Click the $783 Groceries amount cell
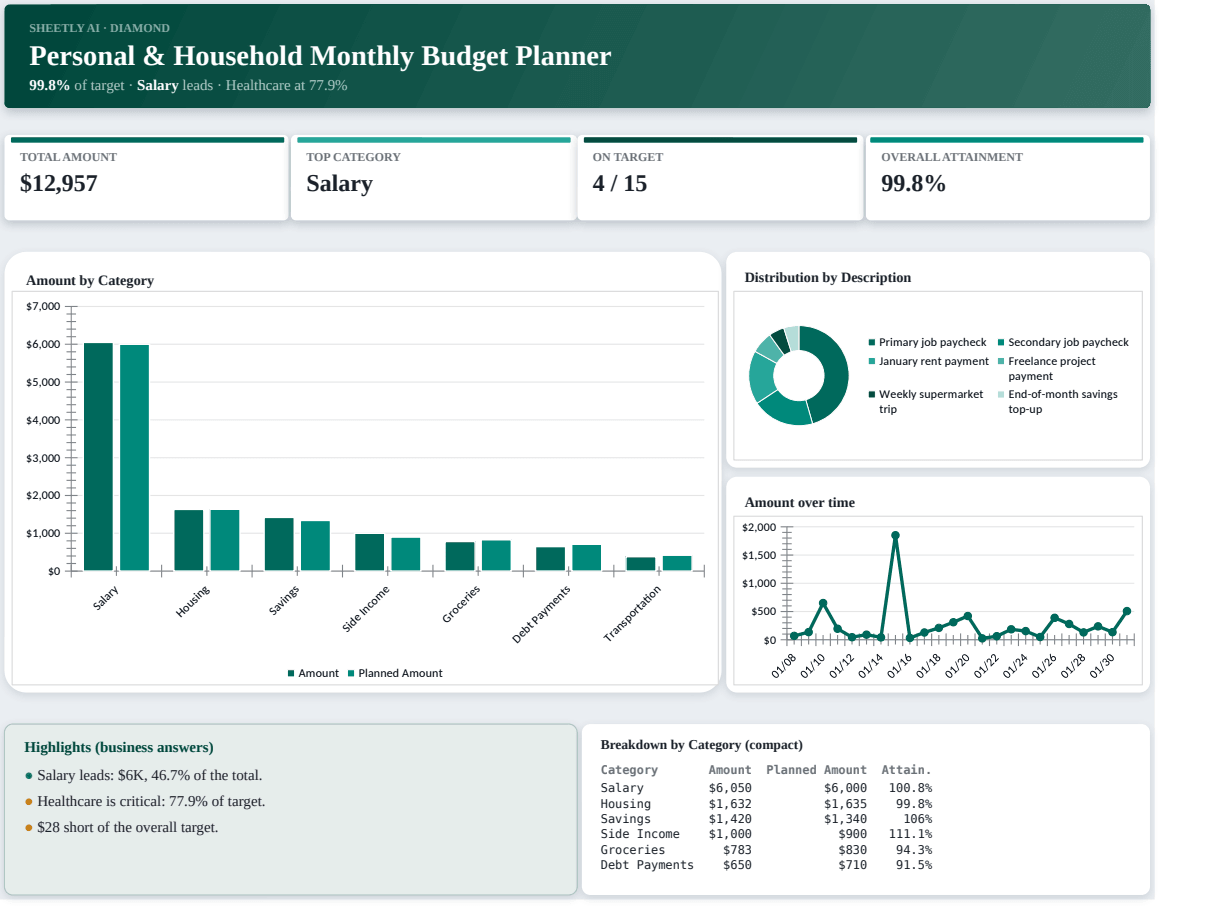The image size is (1227, 922). (x=737, y=850)
